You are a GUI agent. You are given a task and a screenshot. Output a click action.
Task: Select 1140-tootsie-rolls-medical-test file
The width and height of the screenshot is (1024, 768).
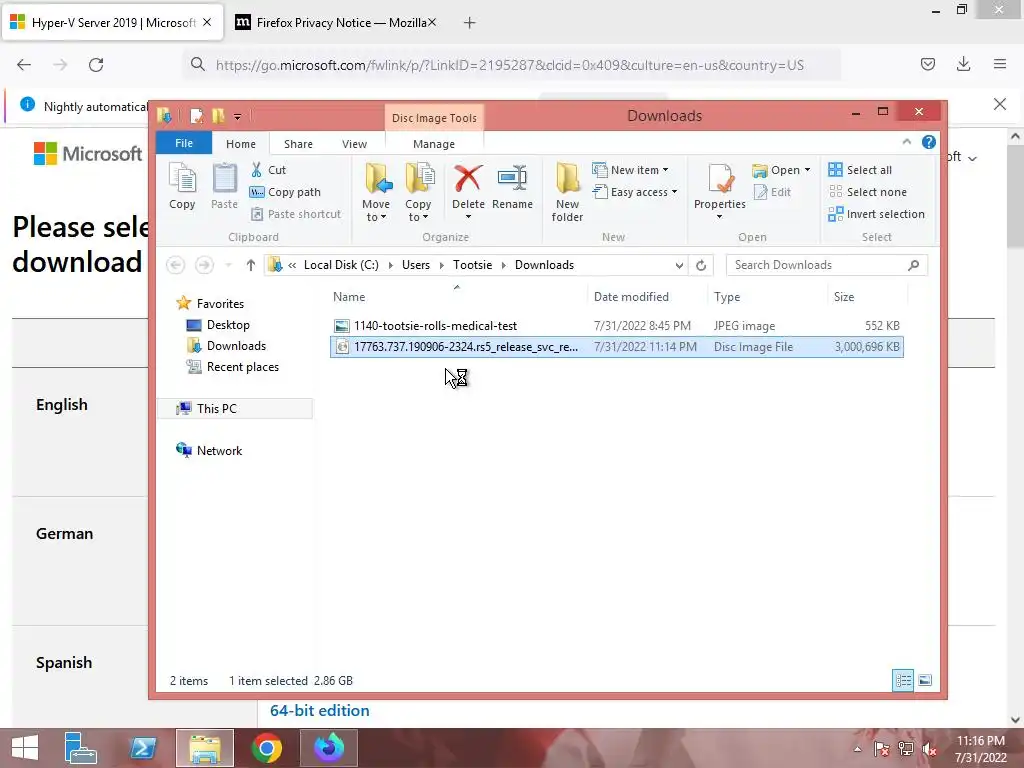[x=616, y=325]
